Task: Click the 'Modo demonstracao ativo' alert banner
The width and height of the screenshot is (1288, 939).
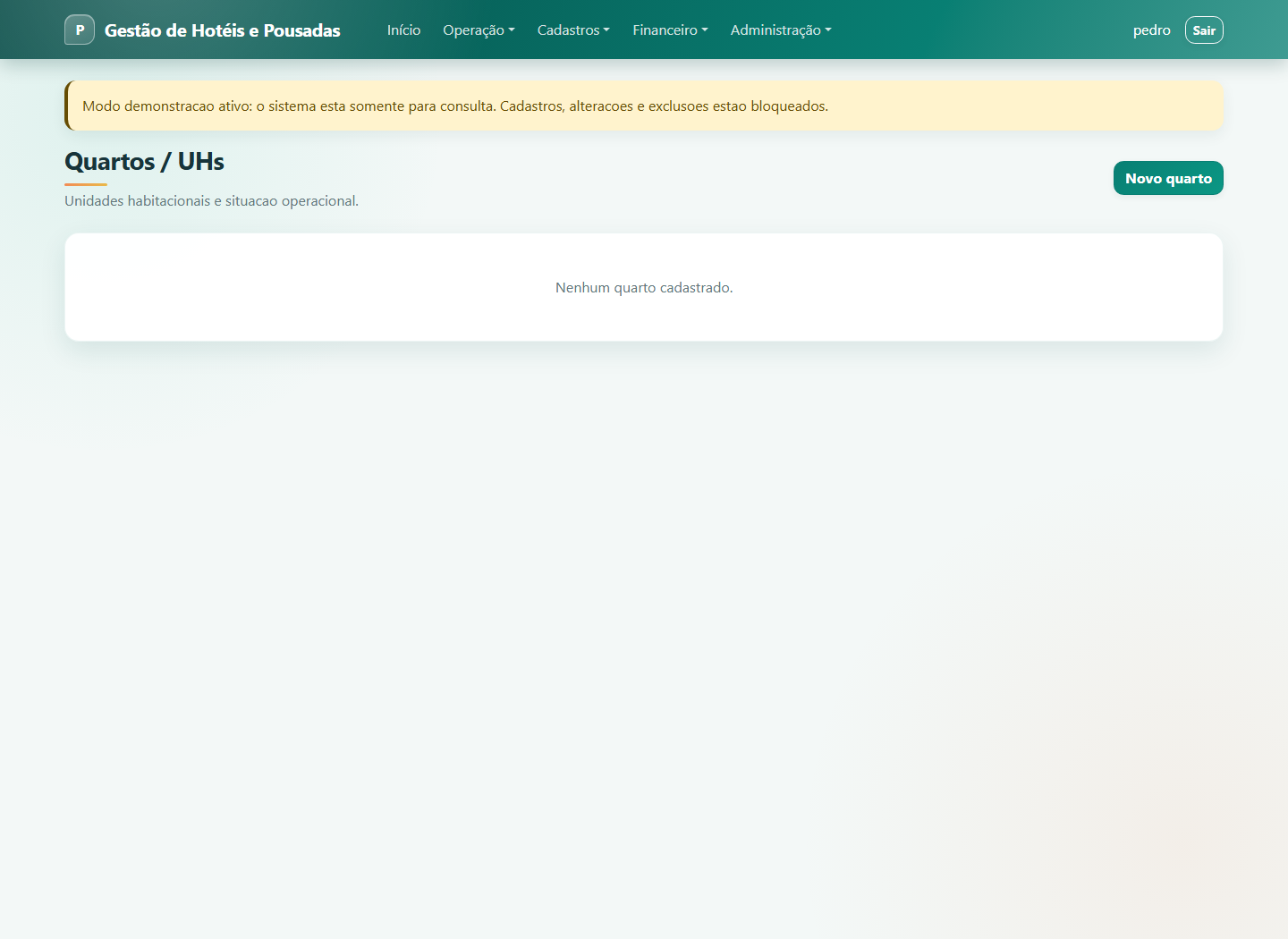Action: coord(644,106)
